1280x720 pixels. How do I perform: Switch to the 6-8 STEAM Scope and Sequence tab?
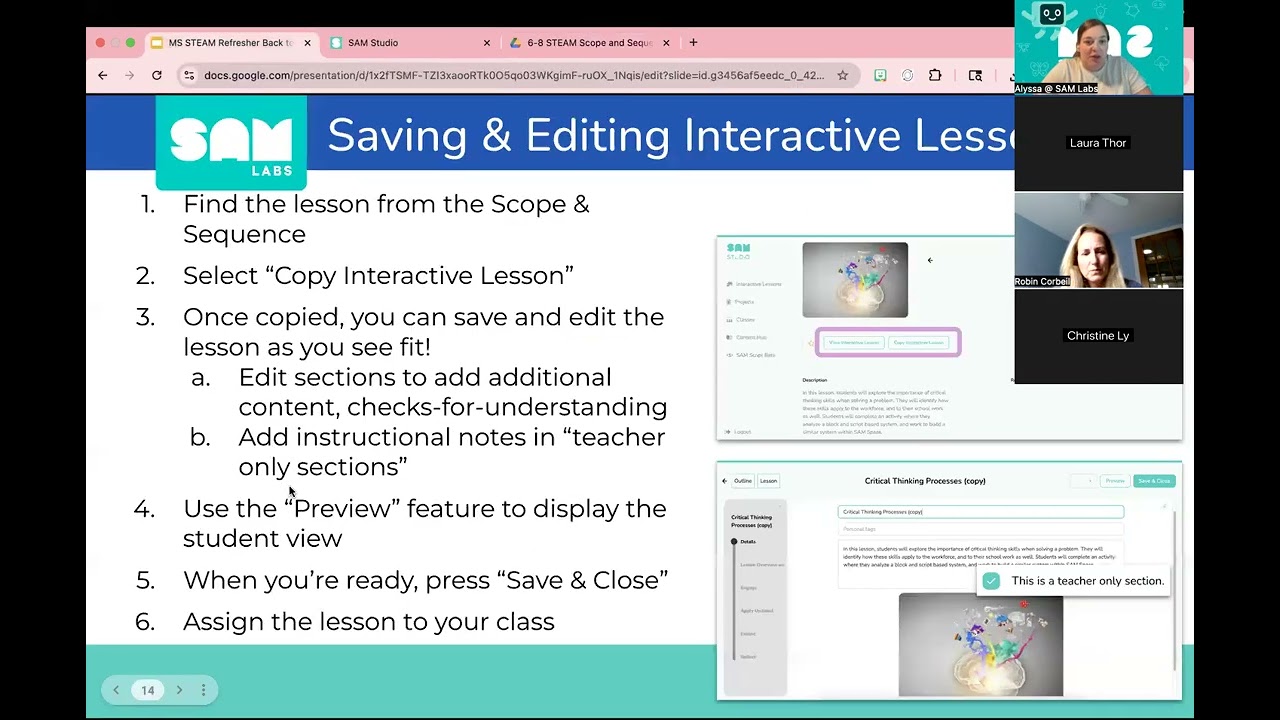click(590, 43)
